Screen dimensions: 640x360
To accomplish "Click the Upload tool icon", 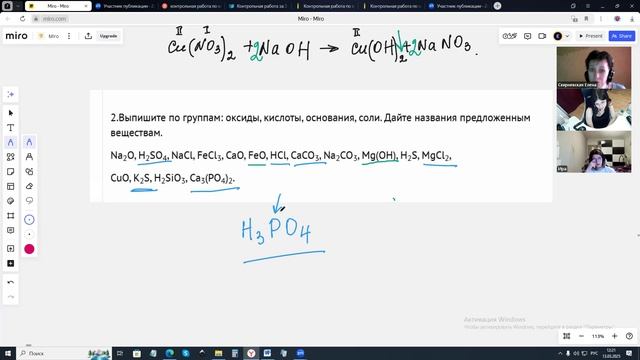I will [x=11, y=249].
